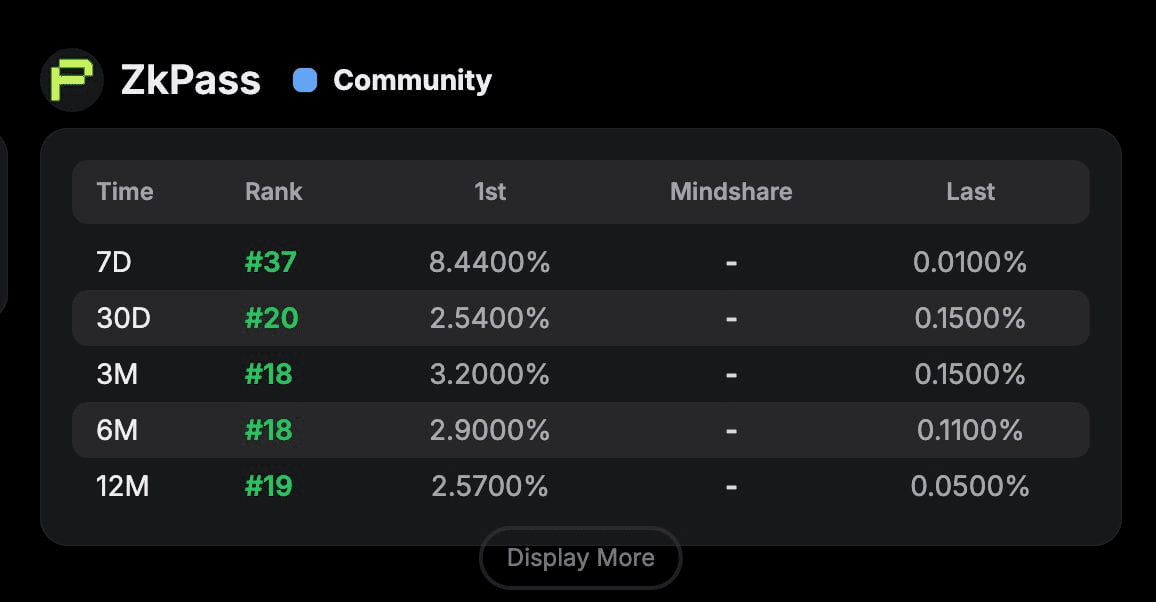
Task: Click the #19 rank value
Action: pyautogui.click(x=269, y=486)
